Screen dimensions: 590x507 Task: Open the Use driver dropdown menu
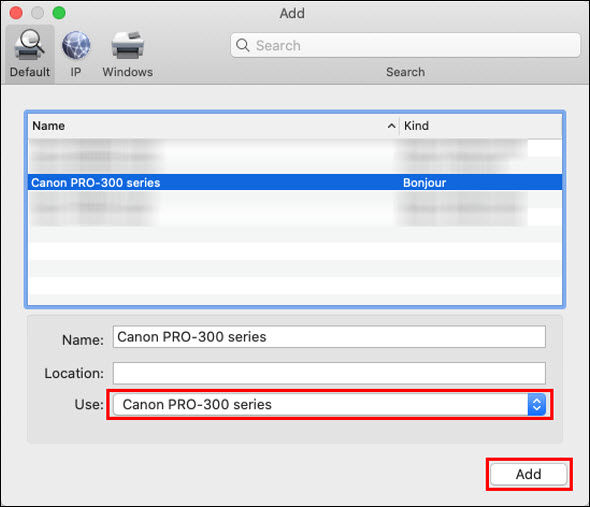click(330, 405)
